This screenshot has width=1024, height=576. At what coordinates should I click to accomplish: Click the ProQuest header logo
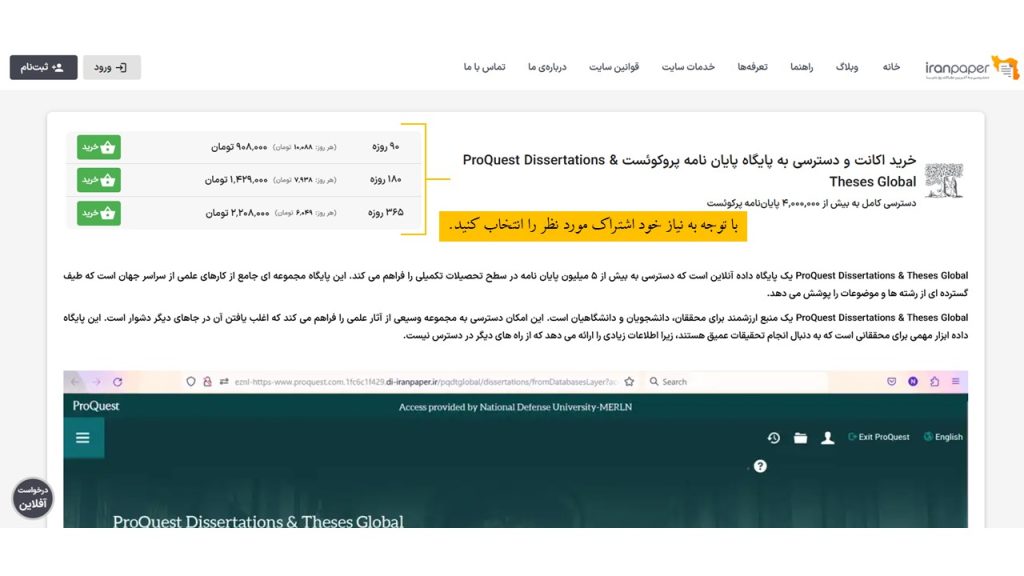[96, 406]
